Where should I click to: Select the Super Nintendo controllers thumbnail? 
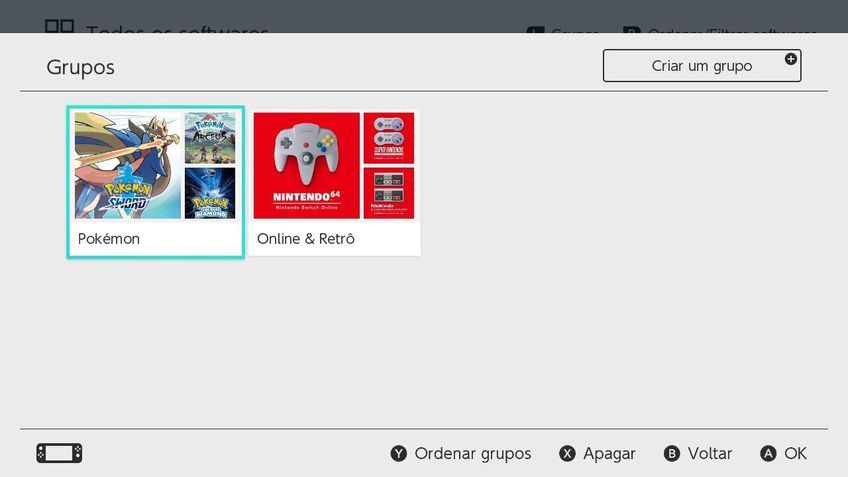[388, 138]
